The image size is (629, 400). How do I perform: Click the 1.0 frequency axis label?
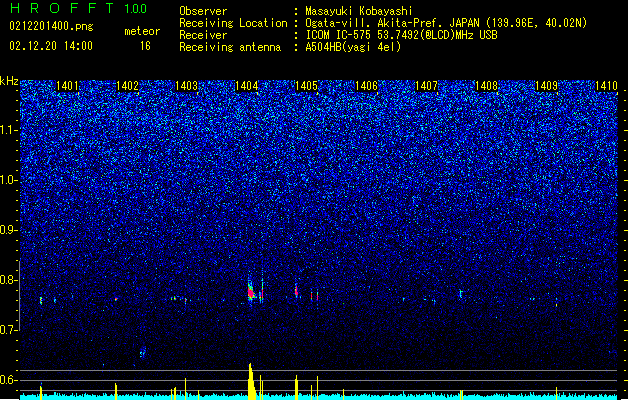coord(9,180)
